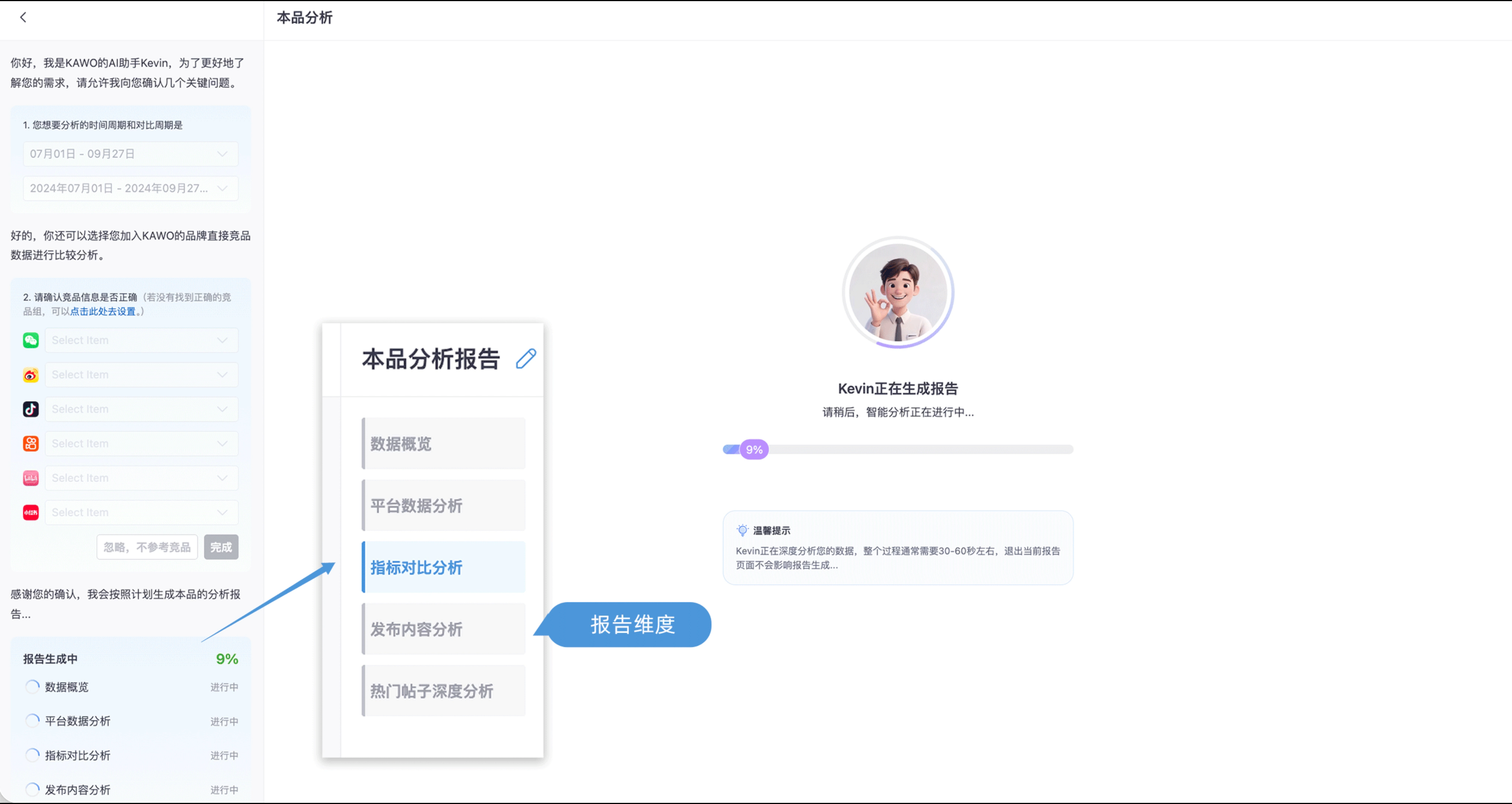Click the Bilibili platform icon

(31, 478)
